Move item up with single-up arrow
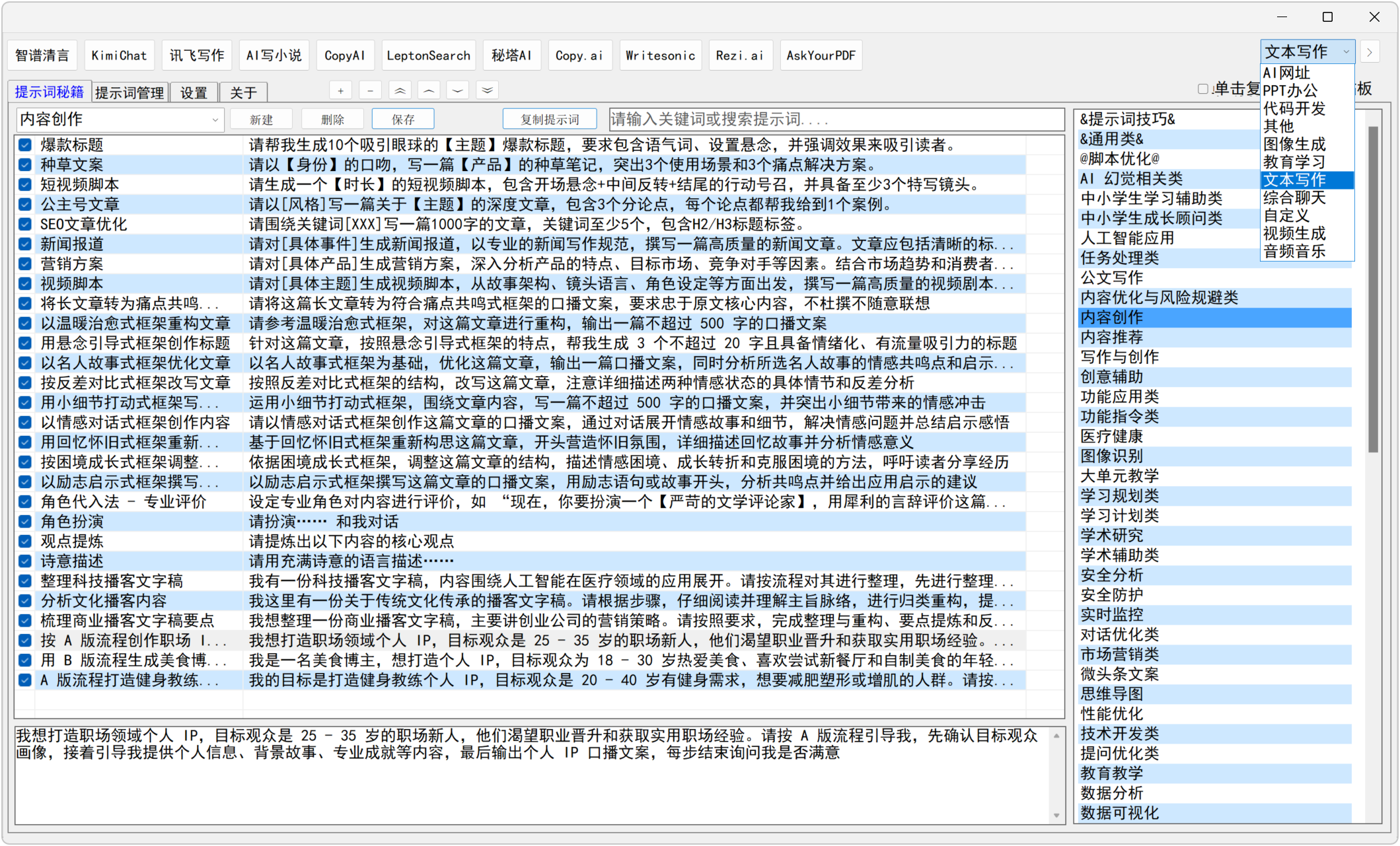 429,91
